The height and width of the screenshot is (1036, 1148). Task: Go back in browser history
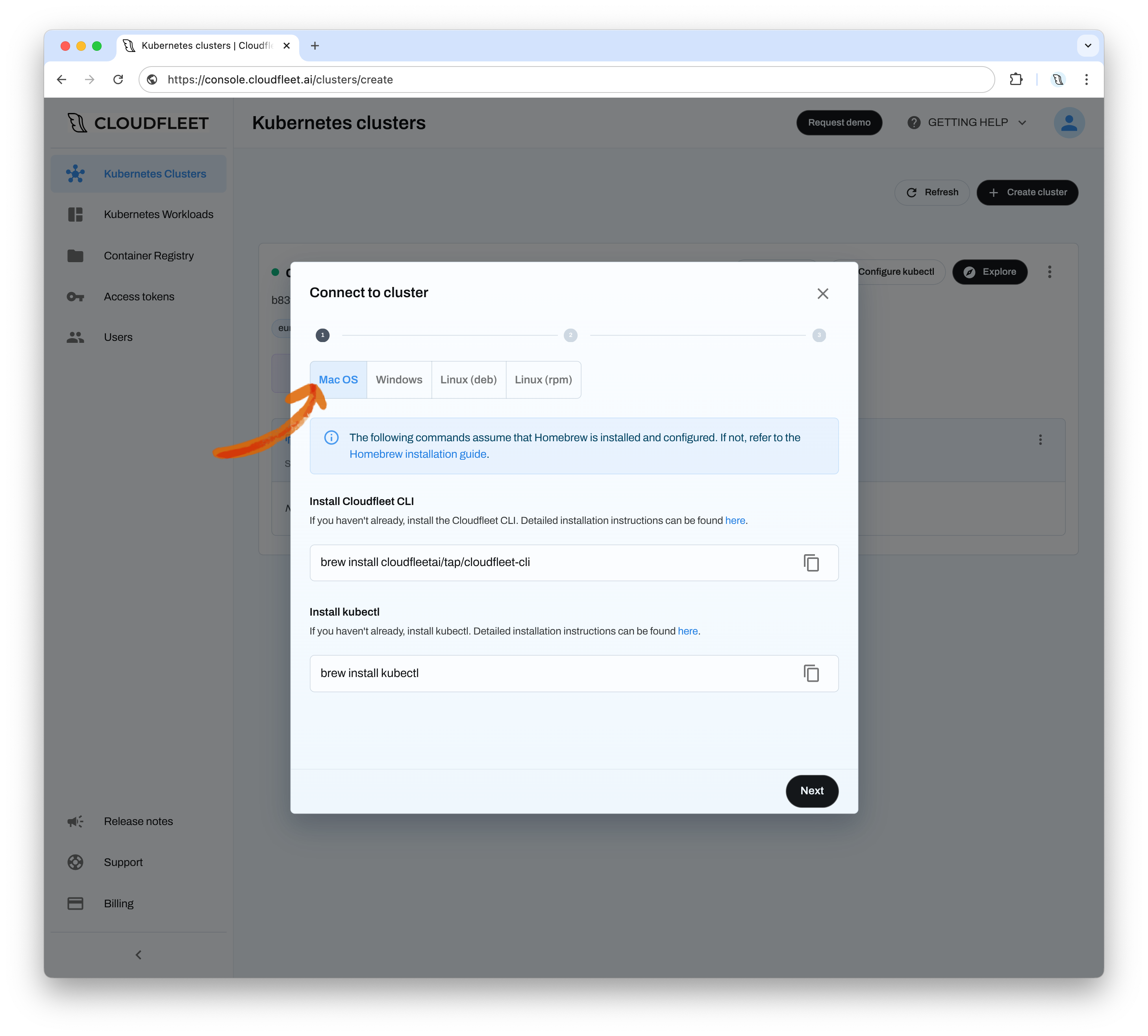click(61, 80)
